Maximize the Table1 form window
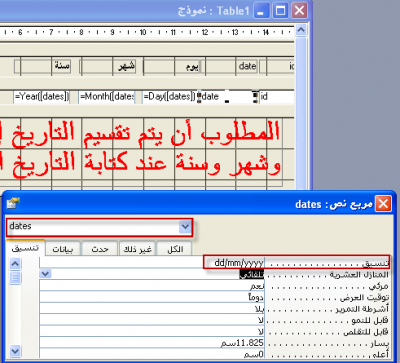400x363 pixels. point(281,11)
